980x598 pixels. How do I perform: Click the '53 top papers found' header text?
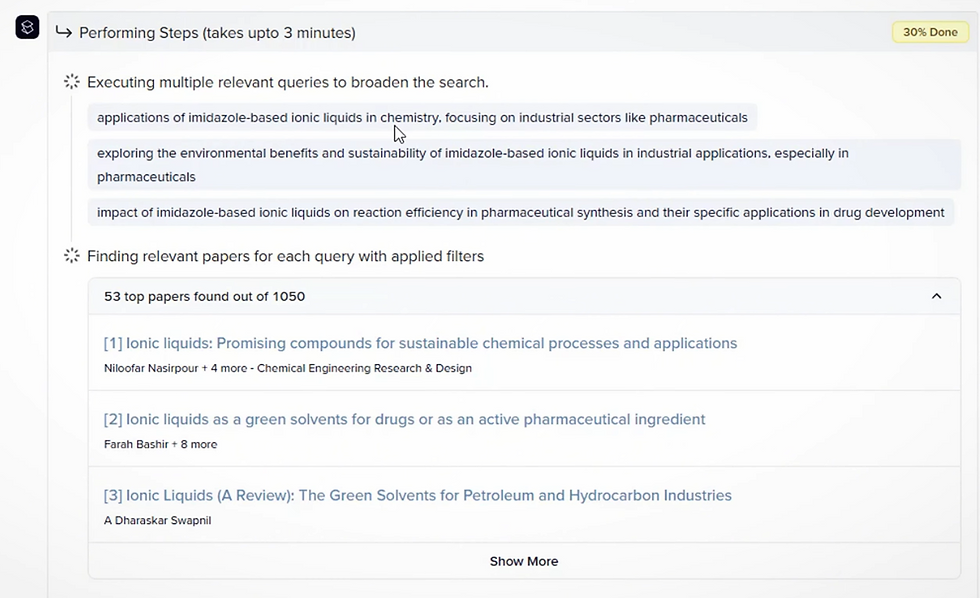point(204,296)
